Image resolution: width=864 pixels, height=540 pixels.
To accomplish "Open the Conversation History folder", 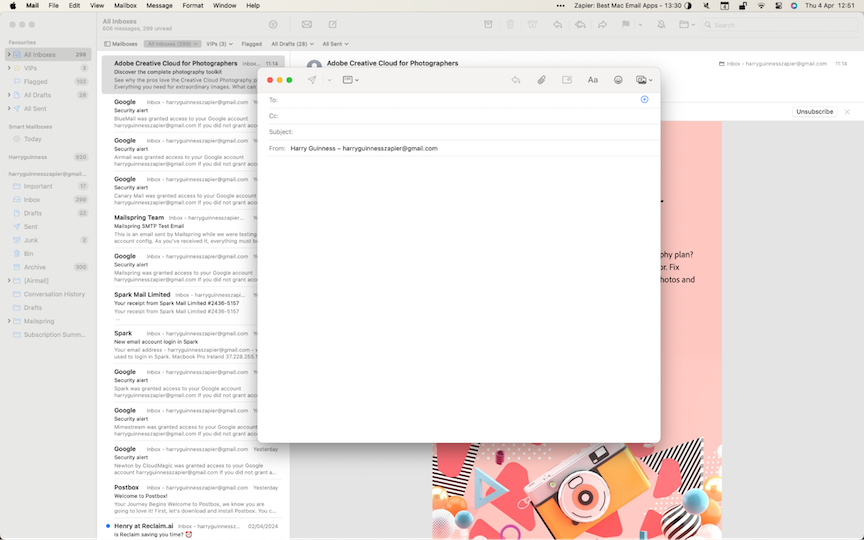I will pos(48,294).
